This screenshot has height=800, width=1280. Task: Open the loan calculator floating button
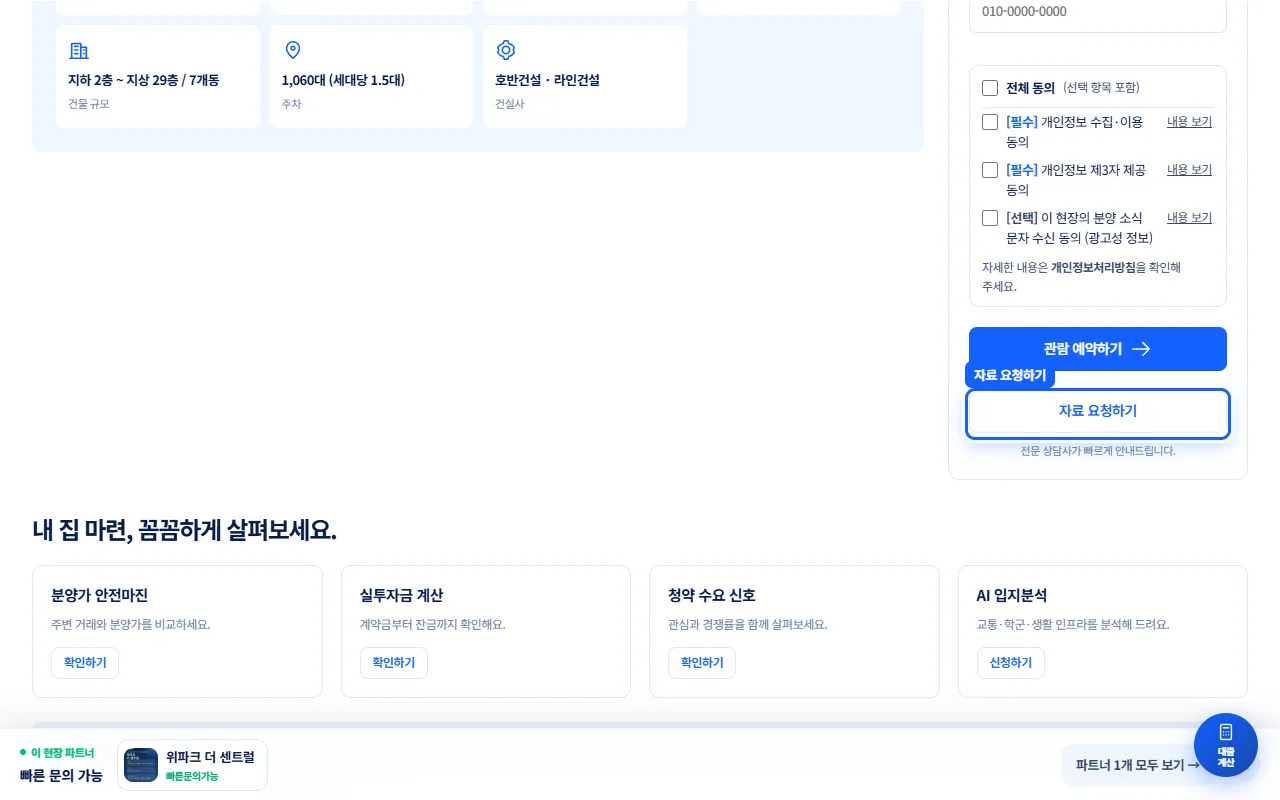[1225, 745]
